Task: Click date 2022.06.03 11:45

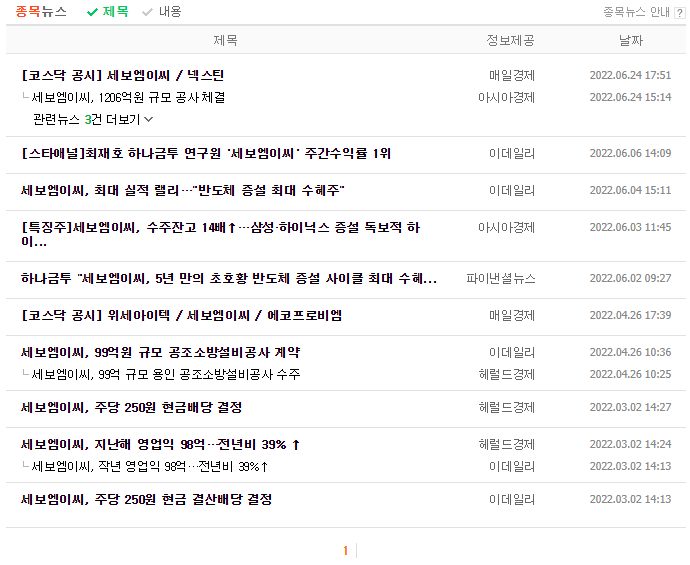Action: click(630, 227)
